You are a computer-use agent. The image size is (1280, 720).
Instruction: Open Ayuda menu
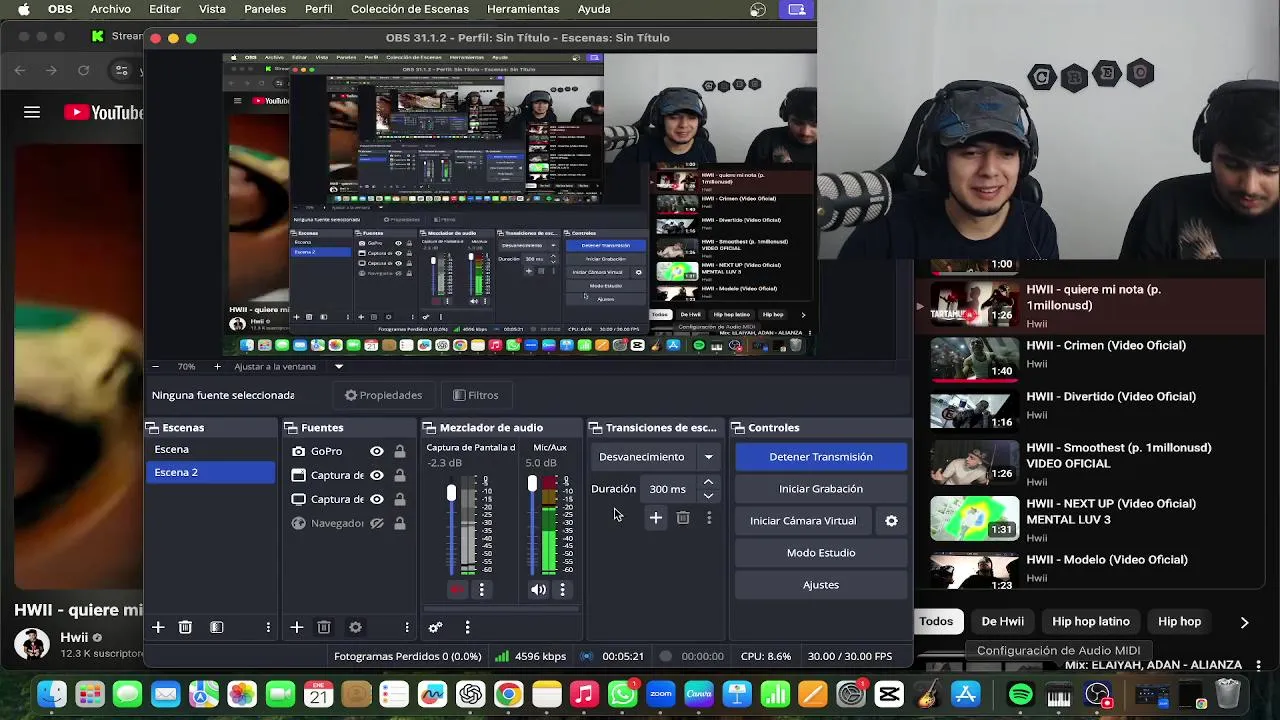(x=594, y=9)
